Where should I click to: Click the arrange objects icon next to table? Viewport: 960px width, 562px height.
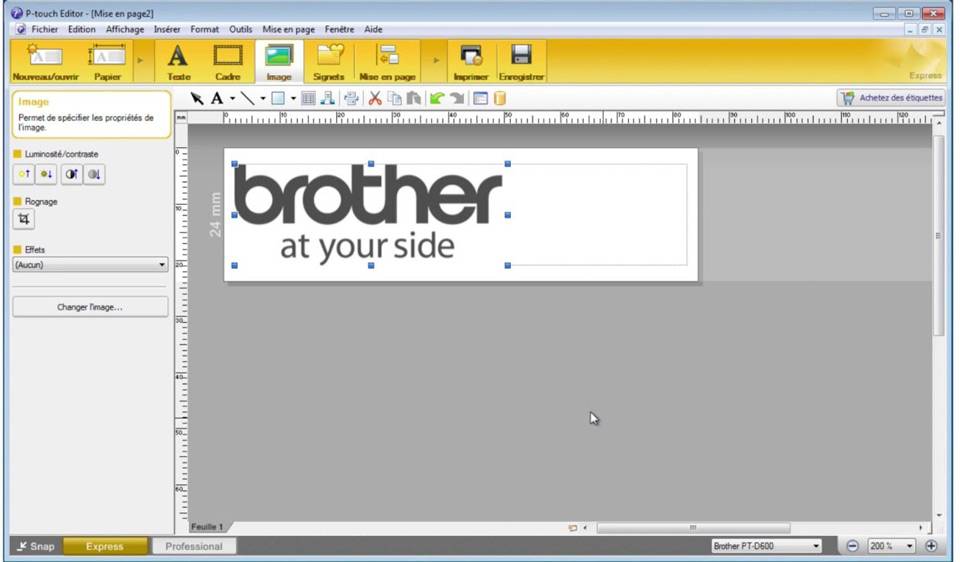coord(328,99)
